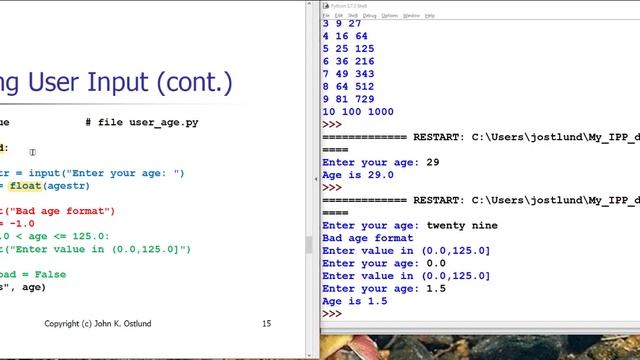Click the Python Shell title bar icon

click(326, 6)
